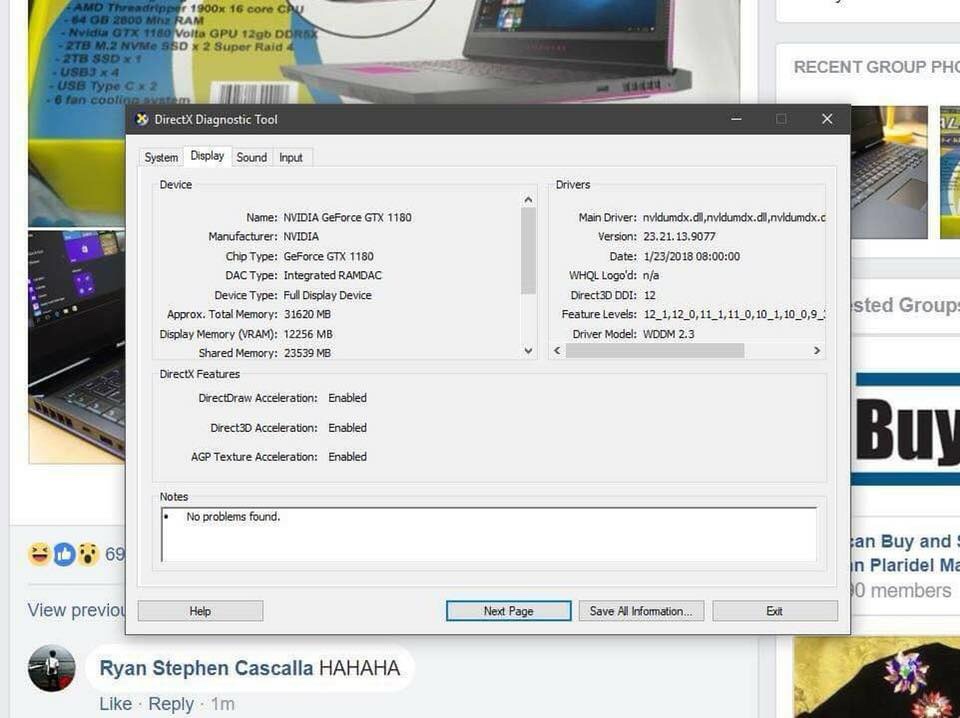Click the Display Memory value '12256 MB'
Image resolution: width=960 pixels, height=718 pixels.
click(x=308, y=334)
